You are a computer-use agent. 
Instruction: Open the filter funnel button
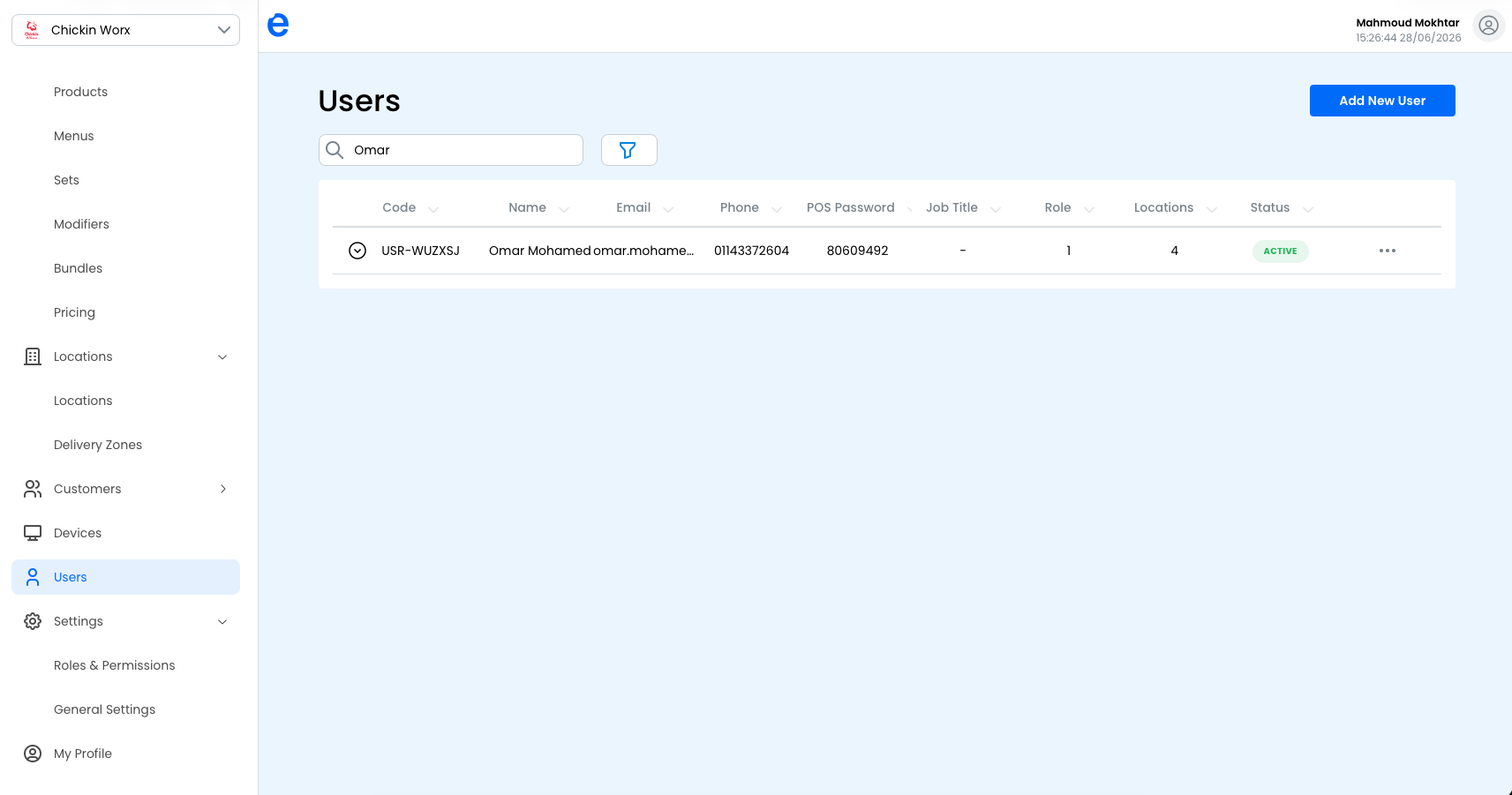coord(628,150)
